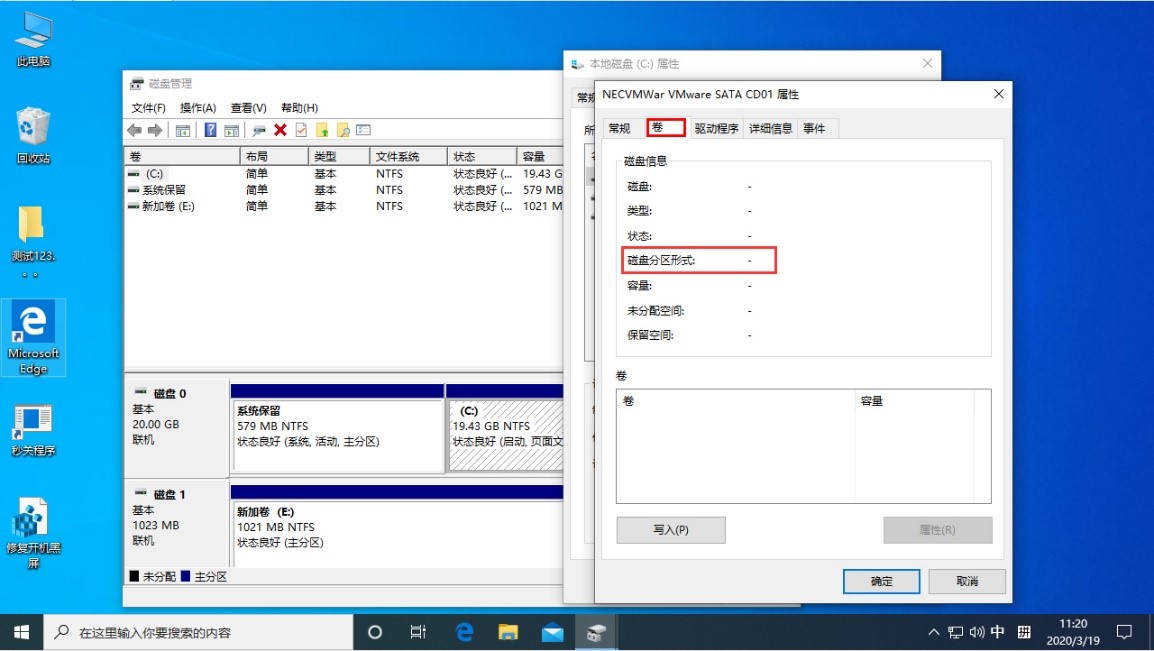Click the 卷 column header in Disk Management
The height and width of the screenshot is (651, 1154).
[182, 157]
